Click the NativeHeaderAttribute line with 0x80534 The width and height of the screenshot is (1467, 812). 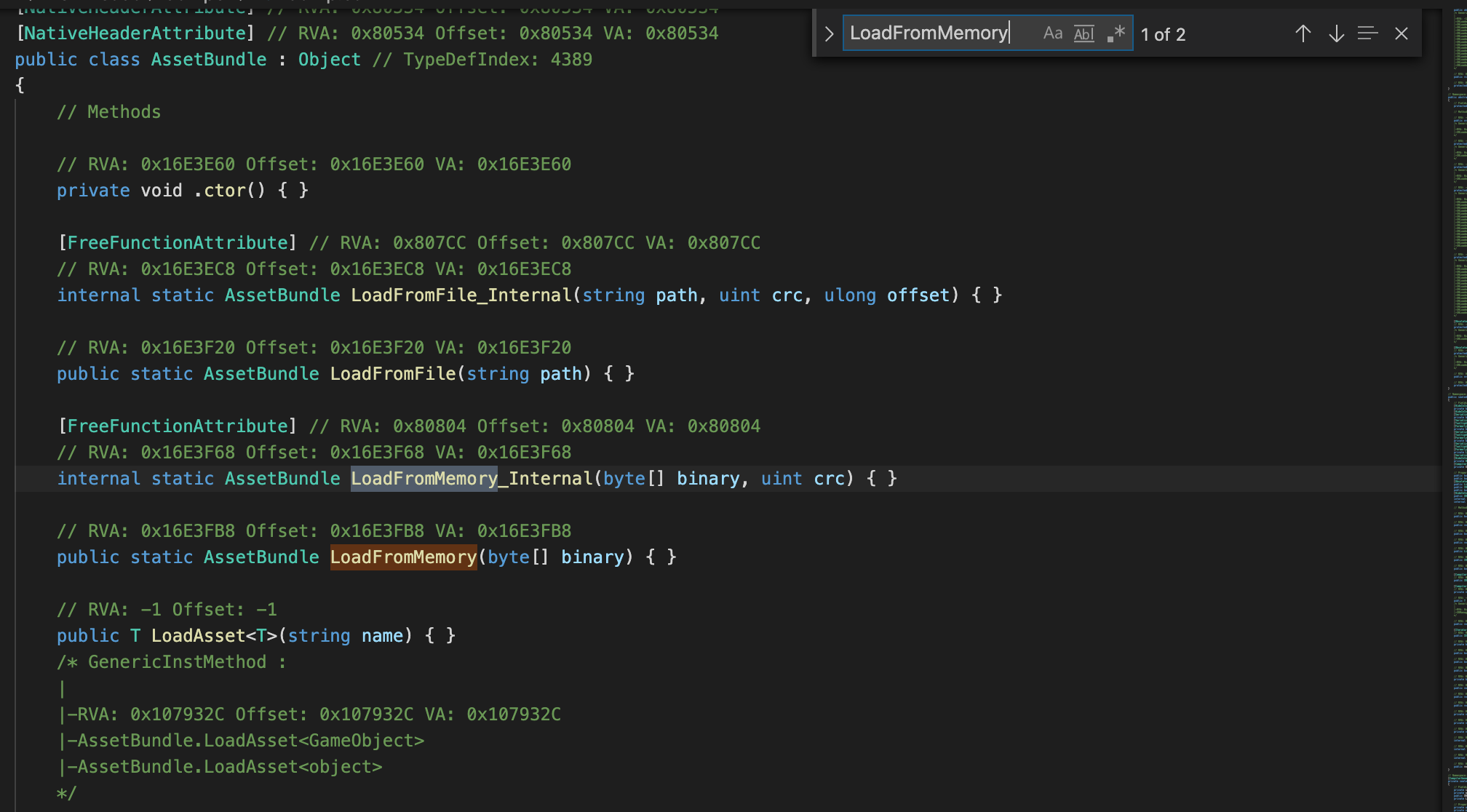pos(367,33)
